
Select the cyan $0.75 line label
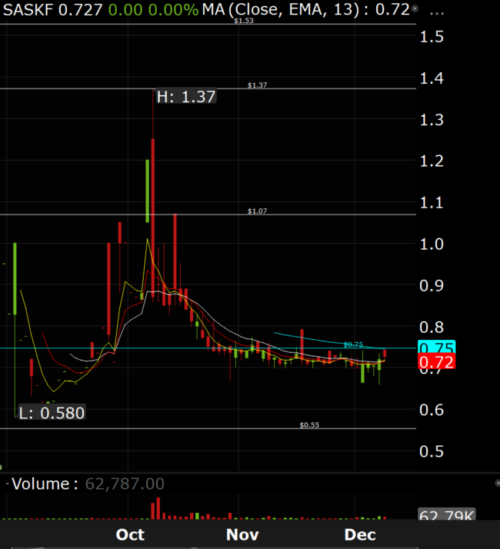click(353, 345)
